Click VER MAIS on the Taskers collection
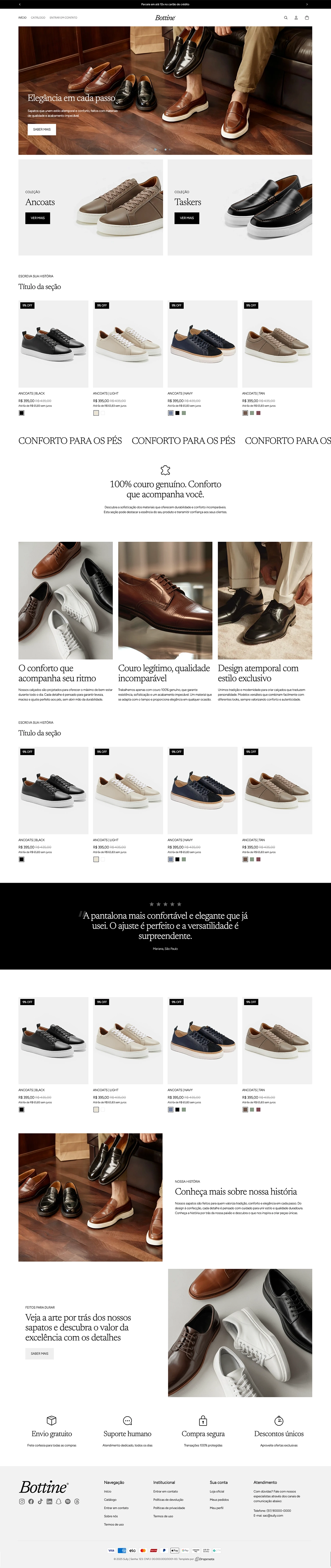Screen dimensions: 331x1568 coord(187,218)
